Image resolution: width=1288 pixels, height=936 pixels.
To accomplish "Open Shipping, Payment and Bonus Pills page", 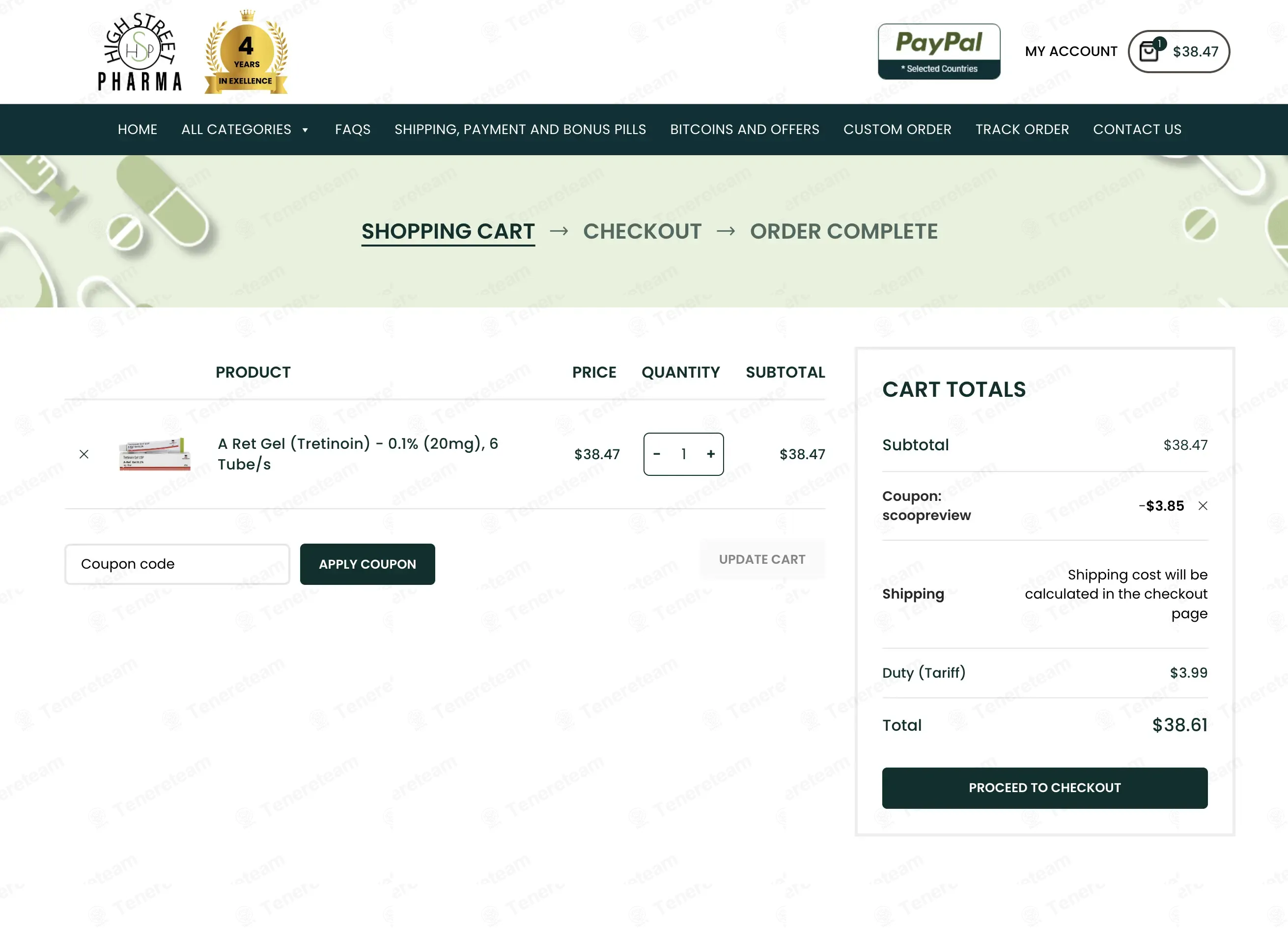I will click(x=520, y=130).
